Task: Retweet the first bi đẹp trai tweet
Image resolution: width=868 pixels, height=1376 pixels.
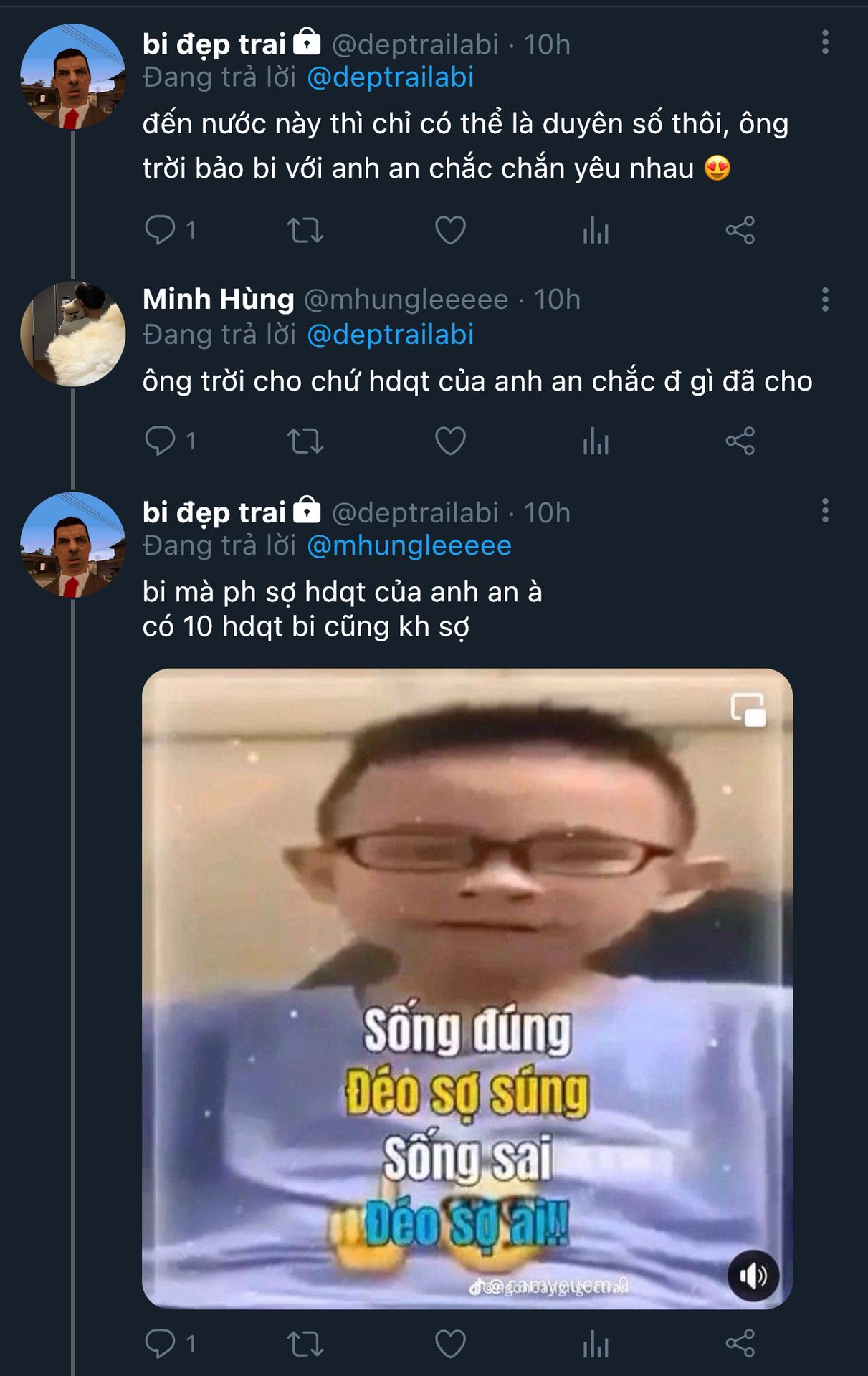Action: click(305, 230)
